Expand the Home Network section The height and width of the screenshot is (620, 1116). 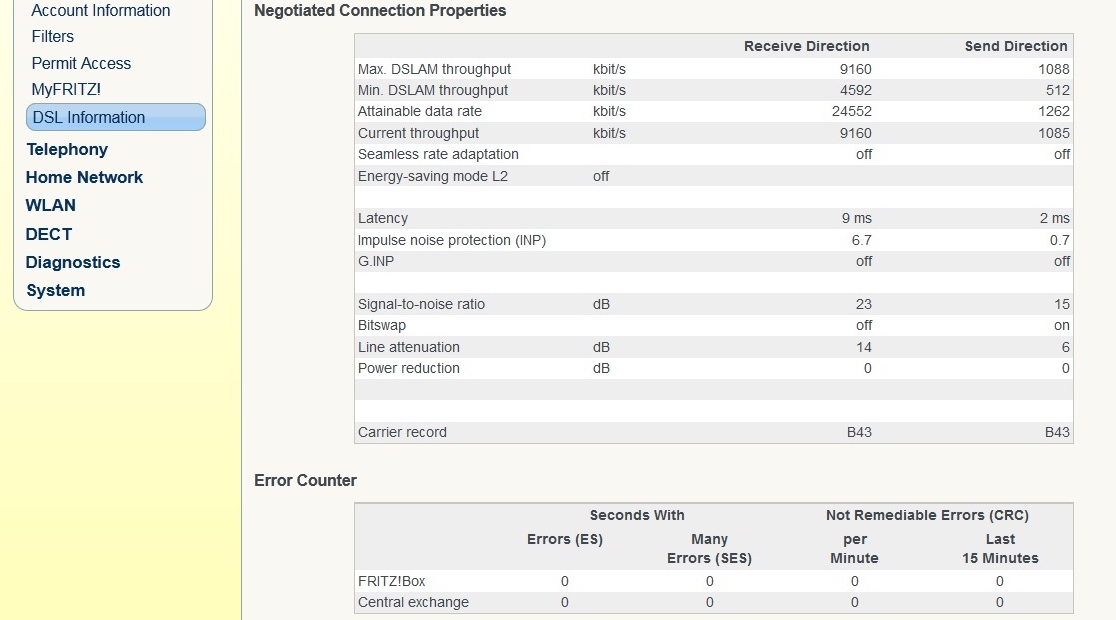tap(84, 177)
